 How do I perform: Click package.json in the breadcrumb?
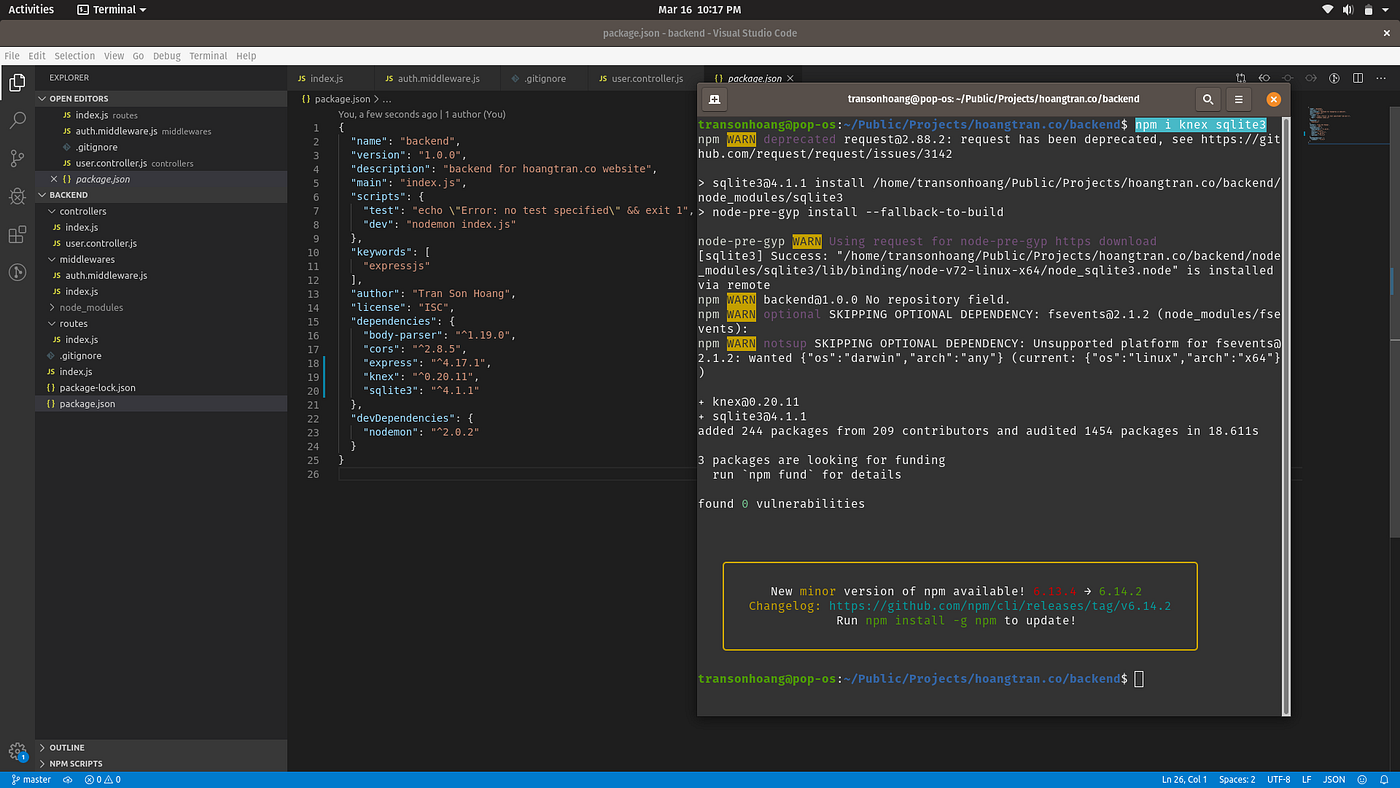342,99
